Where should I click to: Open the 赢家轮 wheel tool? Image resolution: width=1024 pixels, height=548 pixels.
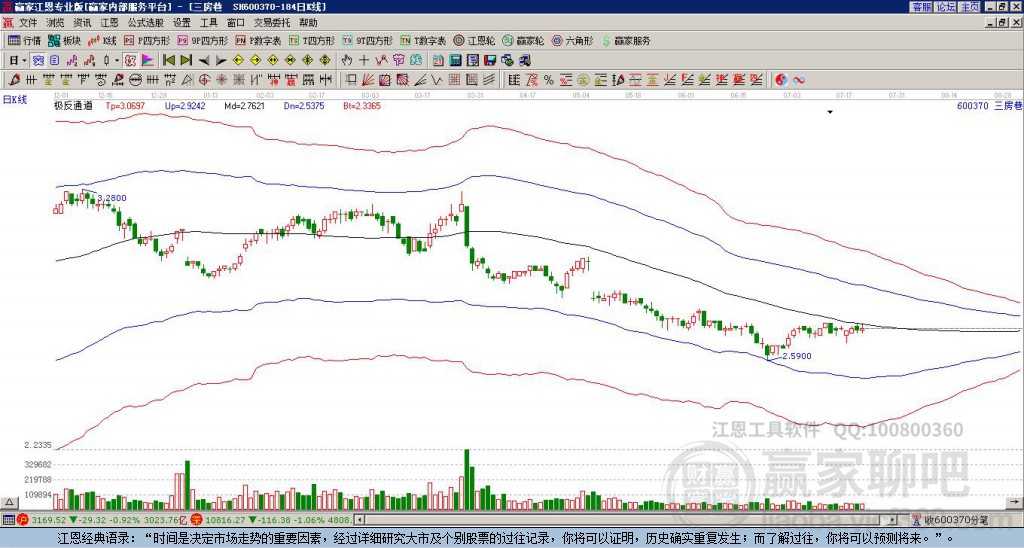[523, 41]
